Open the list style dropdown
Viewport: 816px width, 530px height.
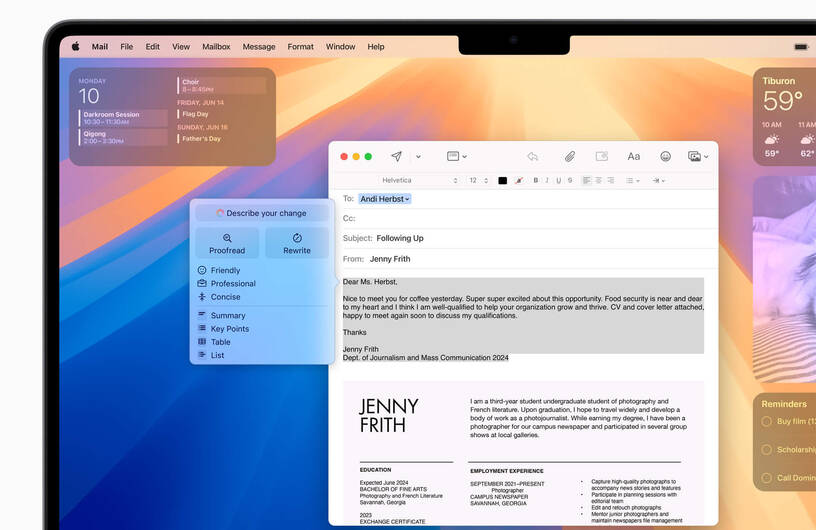[633, 181]
